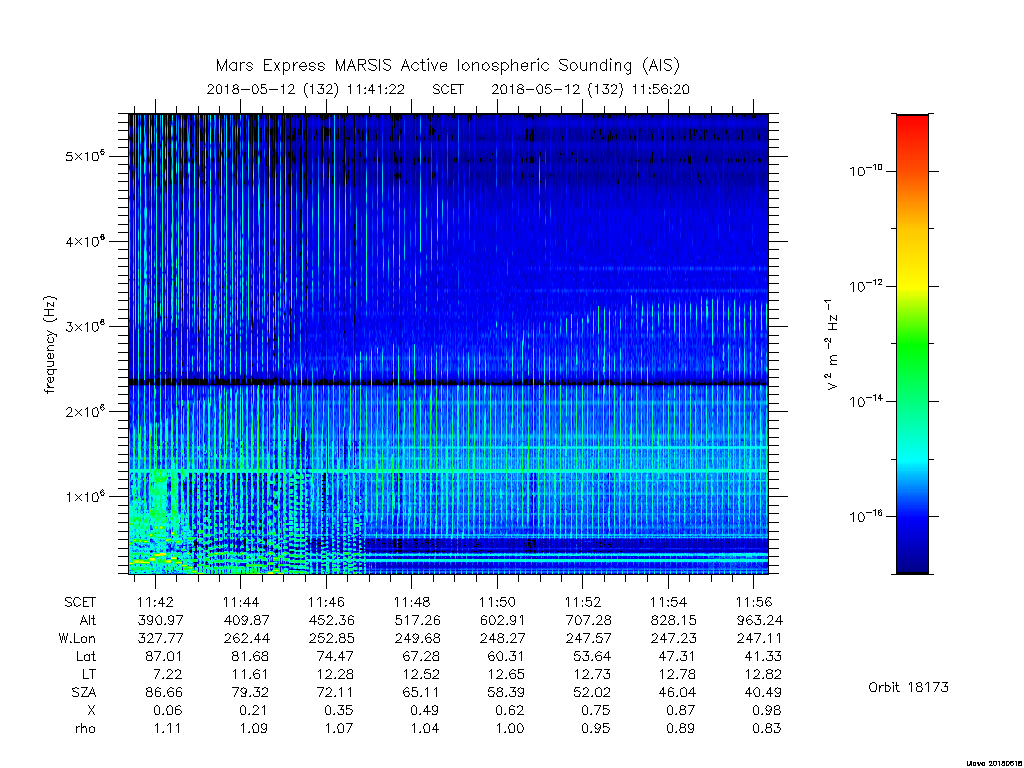Viewport: 1024px width, 768px height.
Task: Click the time tick label '11:48'
Action: tap(412, 602)
